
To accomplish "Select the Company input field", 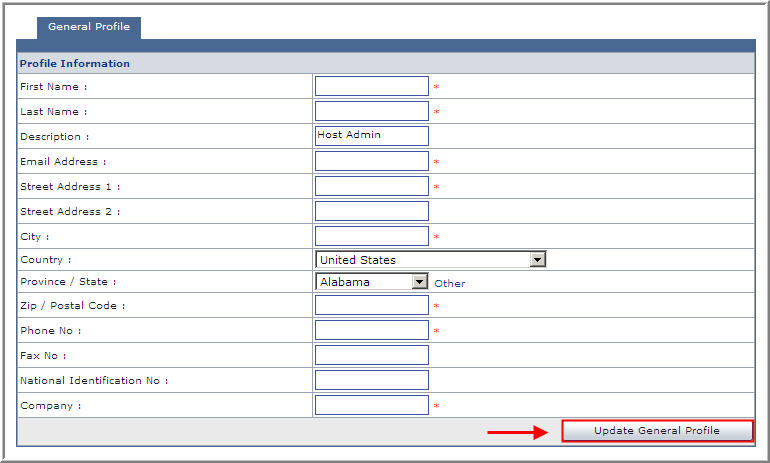I will pos(371,405).
